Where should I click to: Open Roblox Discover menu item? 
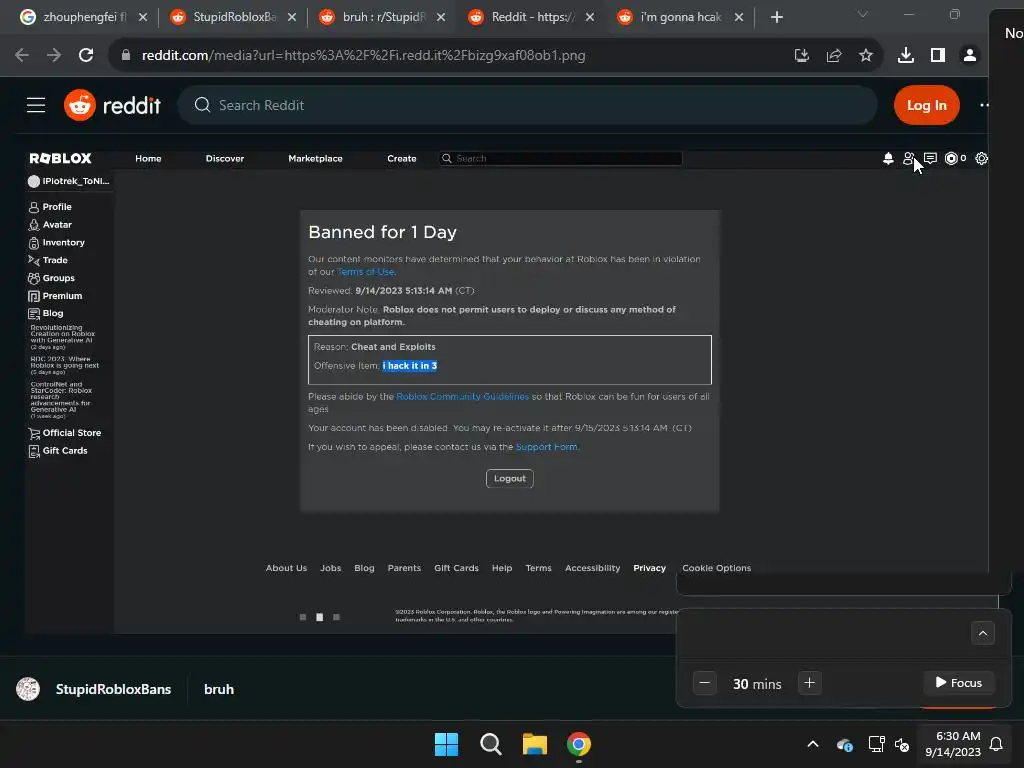point(225,159)
